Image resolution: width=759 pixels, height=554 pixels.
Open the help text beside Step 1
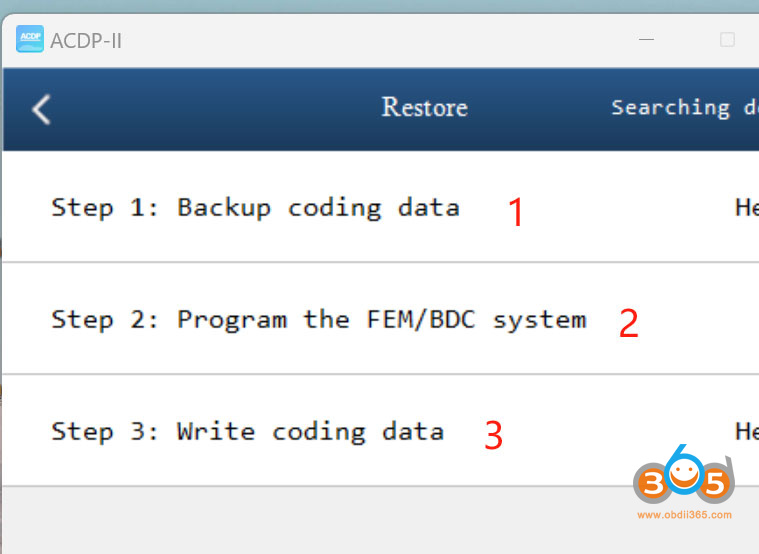(x=746, y=208)
